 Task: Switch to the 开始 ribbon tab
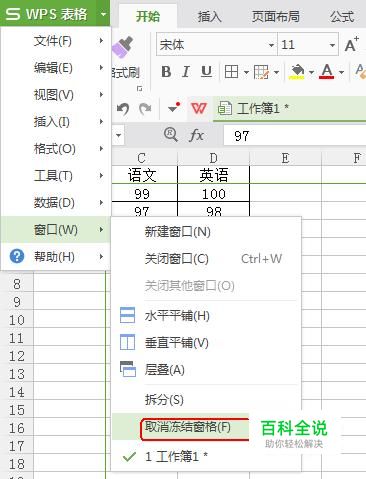click(148, 17)
